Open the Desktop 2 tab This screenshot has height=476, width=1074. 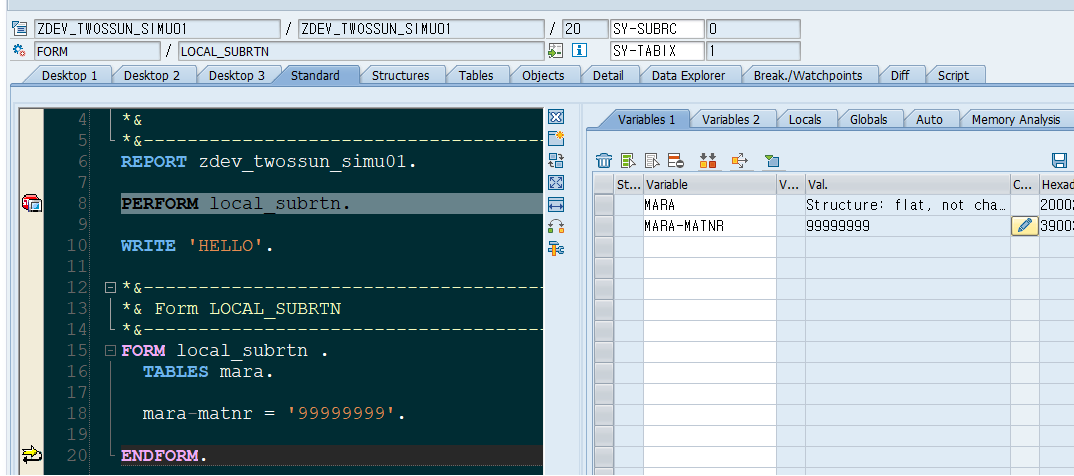[x=151, y=75]
